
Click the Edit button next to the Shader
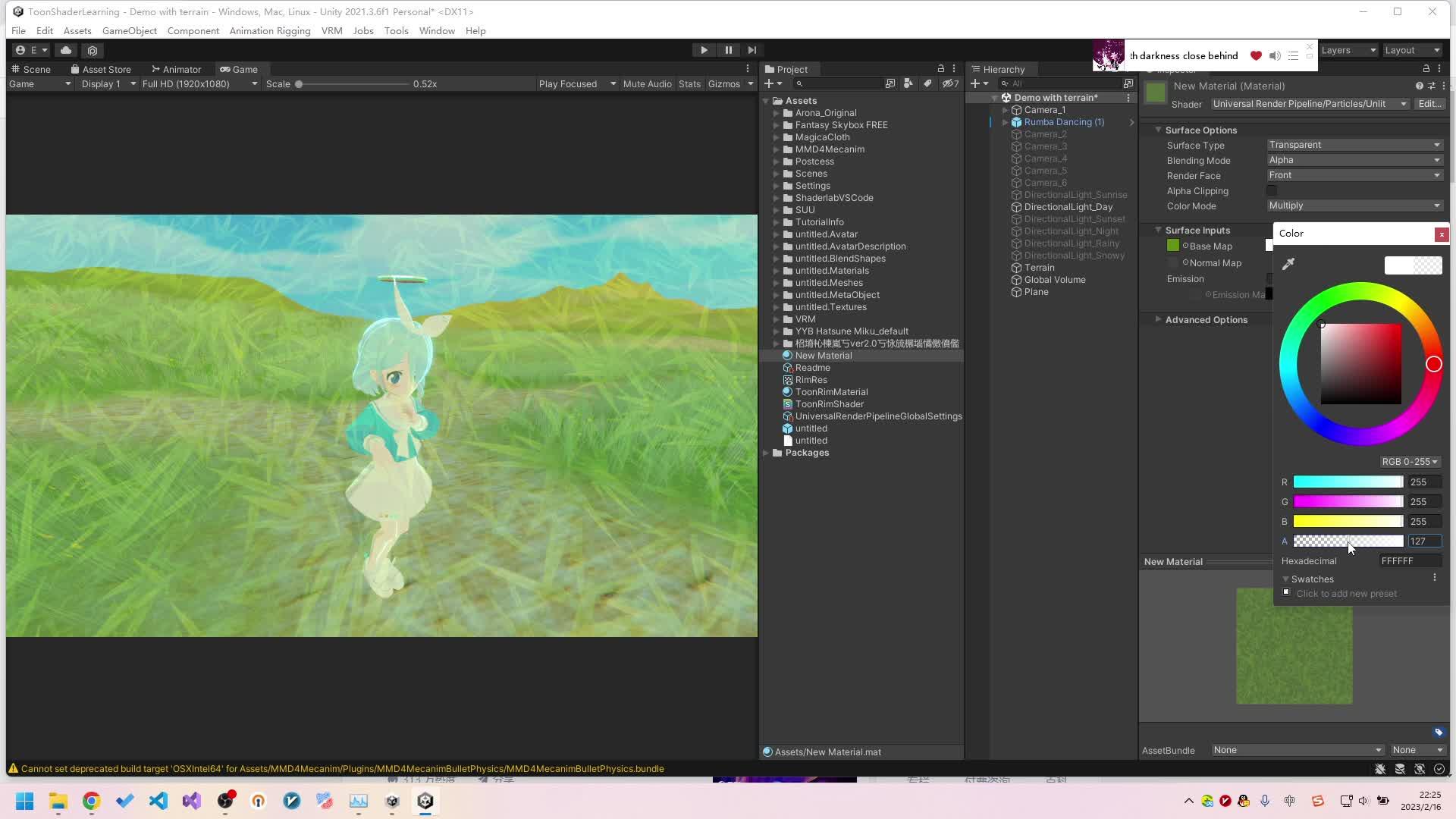pos(1430,104)
